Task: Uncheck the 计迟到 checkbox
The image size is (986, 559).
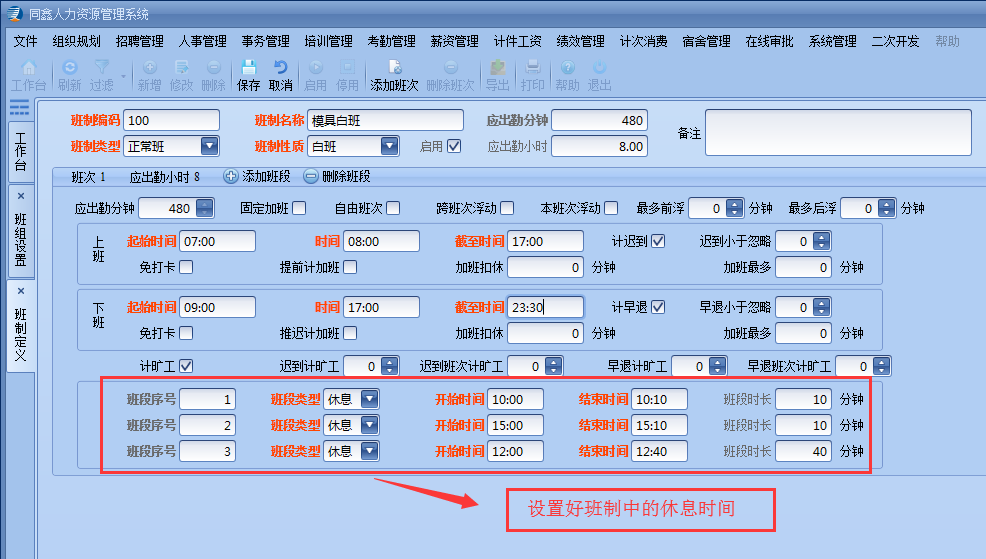Action: point(658,241)
